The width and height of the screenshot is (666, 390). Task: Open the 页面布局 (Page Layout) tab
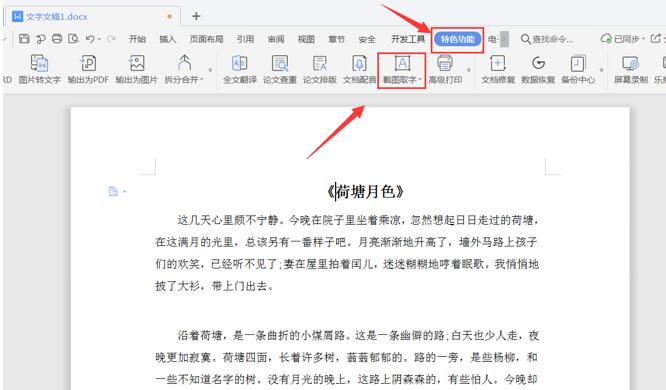tap(206, 39)
